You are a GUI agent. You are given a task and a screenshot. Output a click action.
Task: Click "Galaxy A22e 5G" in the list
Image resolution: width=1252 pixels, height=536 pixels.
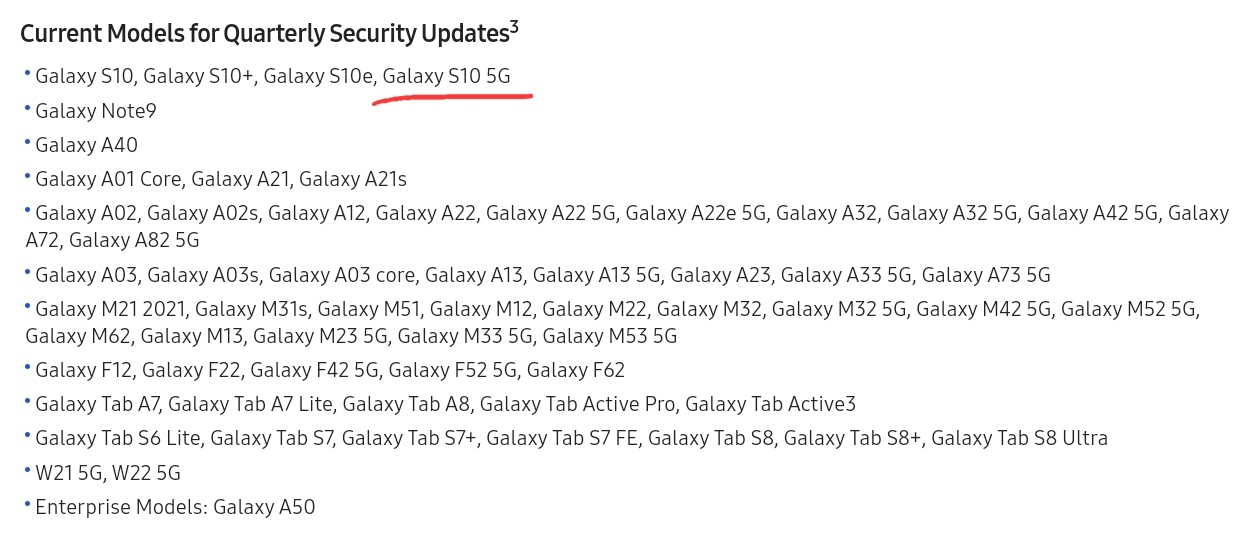696,213
